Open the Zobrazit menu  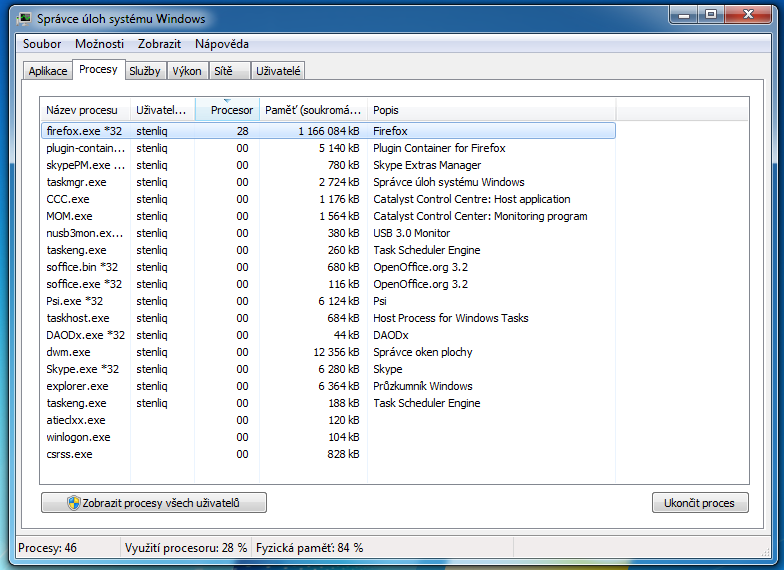coord(159,44)
